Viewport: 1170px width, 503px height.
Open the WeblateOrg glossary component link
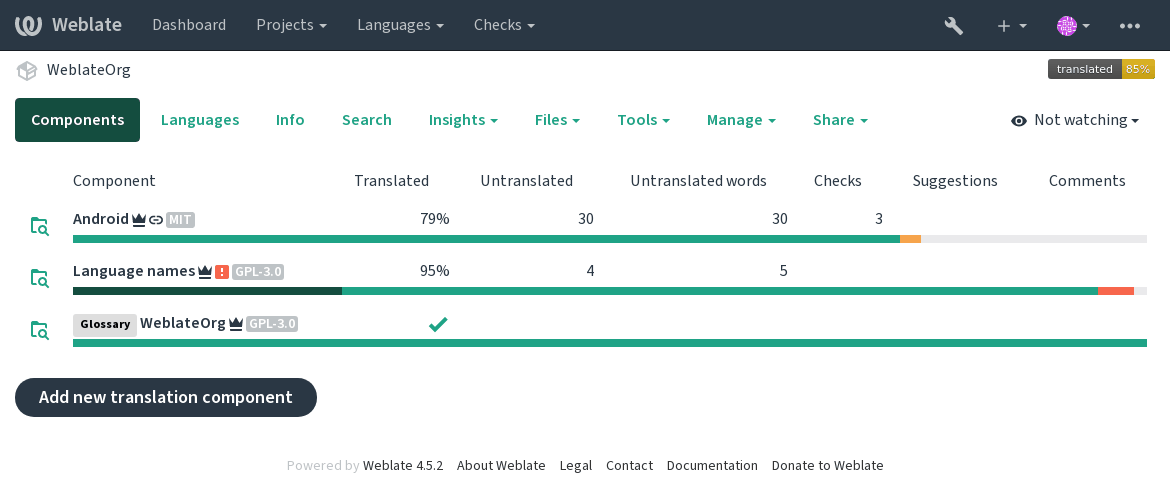pyautogui.click(x=183, y=323)
